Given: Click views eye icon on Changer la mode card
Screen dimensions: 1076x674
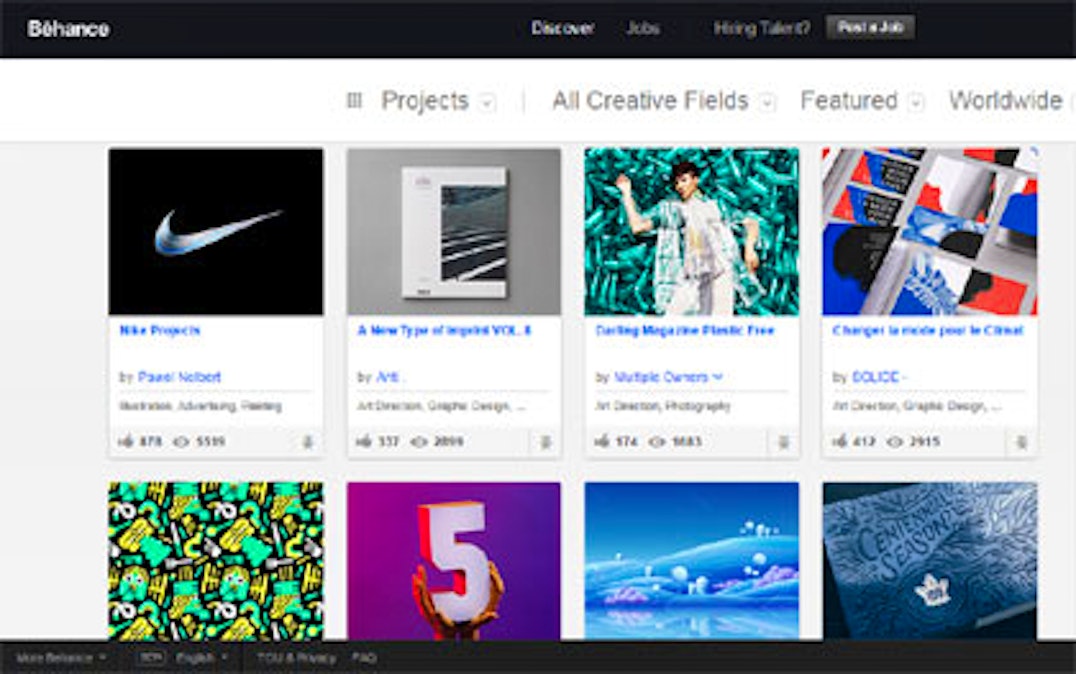Looking at the screenshot, I should [894, 442].
